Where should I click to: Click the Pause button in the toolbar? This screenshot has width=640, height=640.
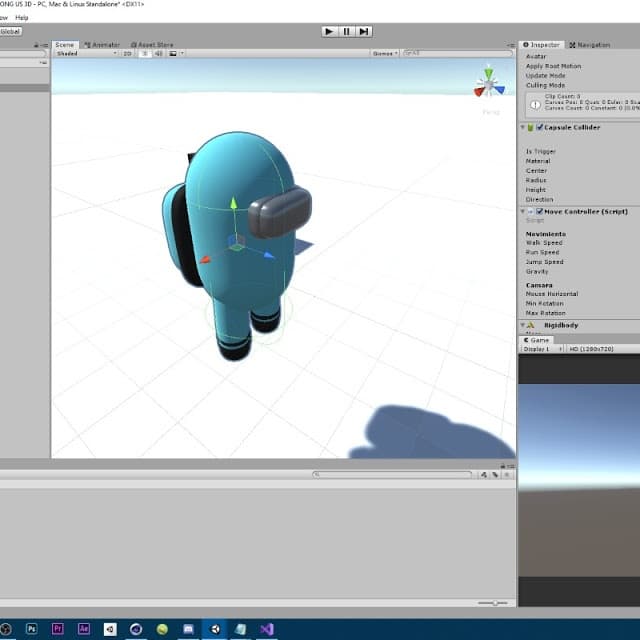point(347,31)
